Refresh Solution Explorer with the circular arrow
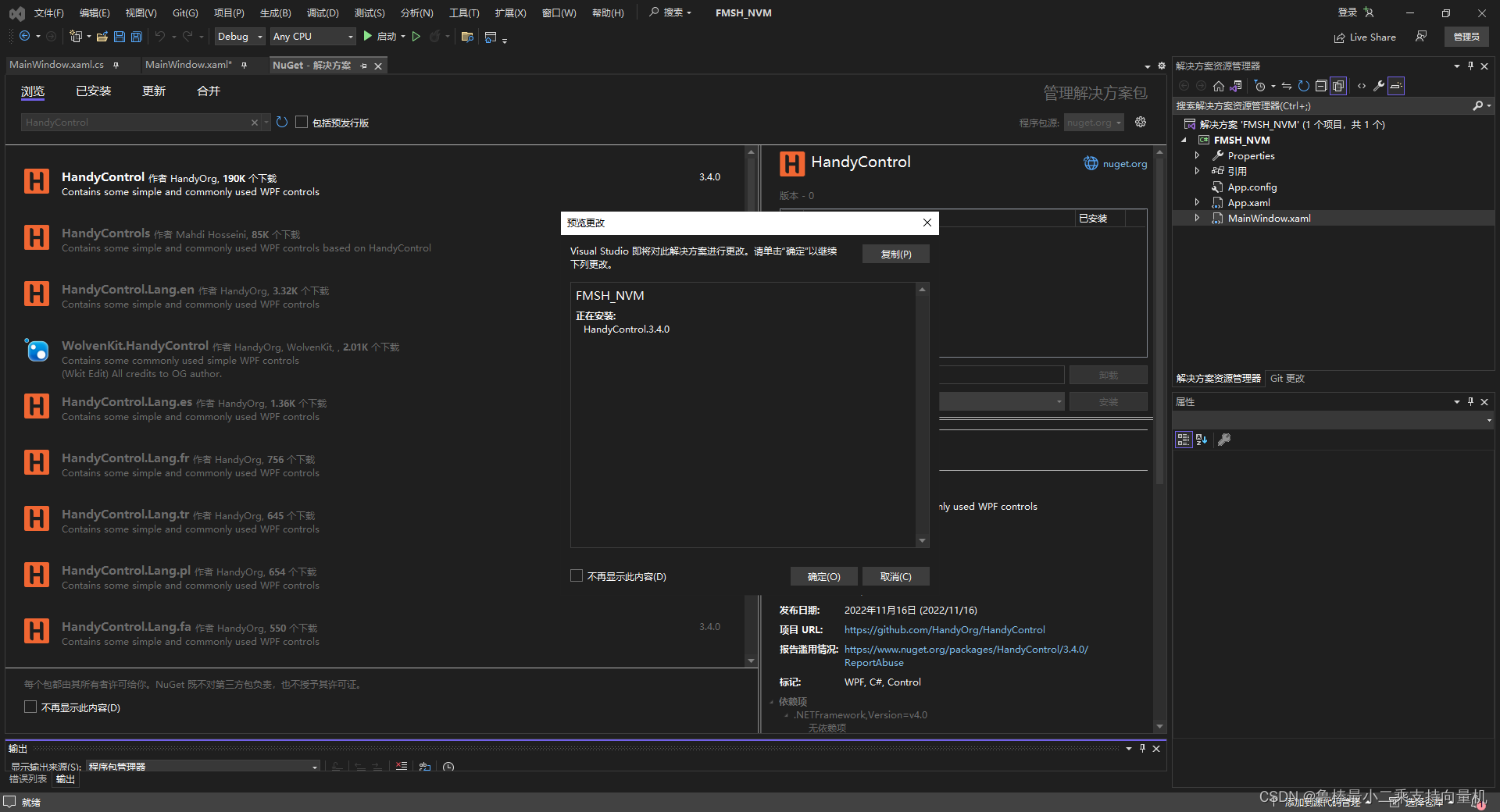This screenshot has width=1500, height=812. (1304, 86)
